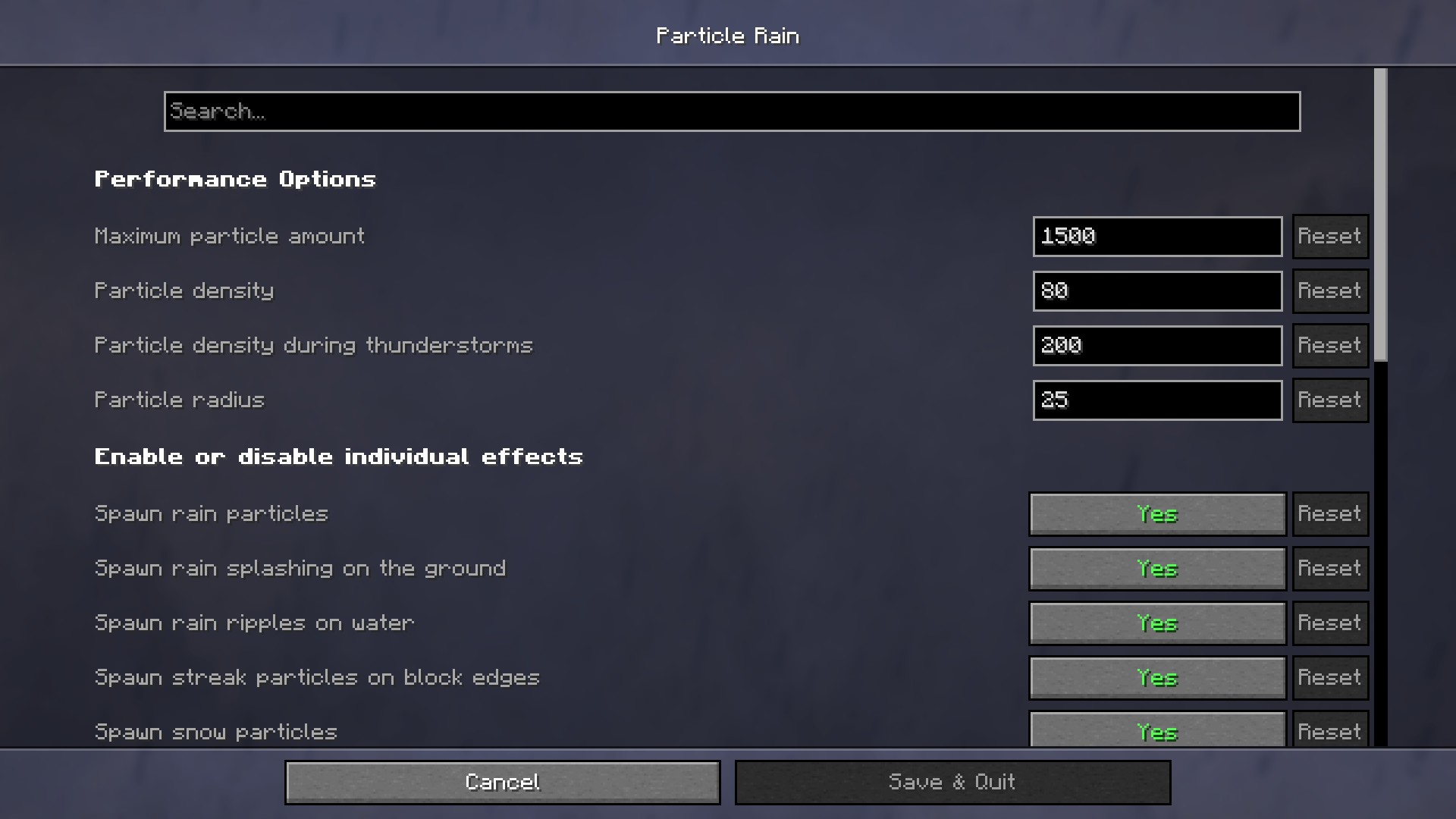Click the Cancel button

[x=503, y=783]
